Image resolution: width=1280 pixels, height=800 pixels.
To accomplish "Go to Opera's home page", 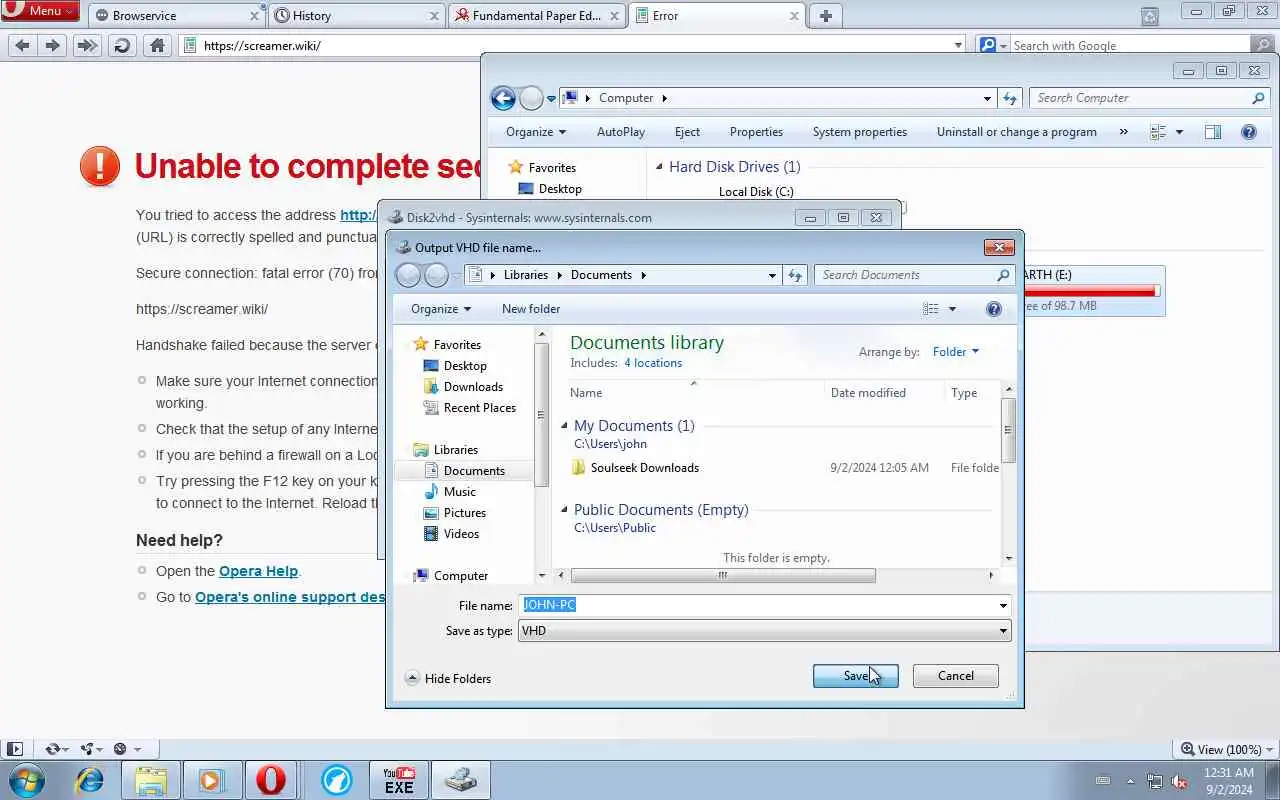I will point(157,45).
